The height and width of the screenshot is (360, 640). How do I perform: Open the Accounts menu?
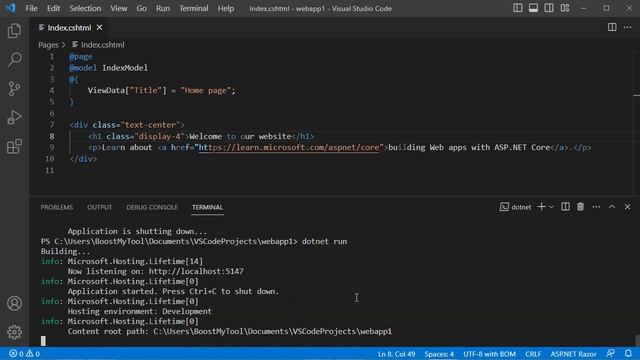point(14,303)
